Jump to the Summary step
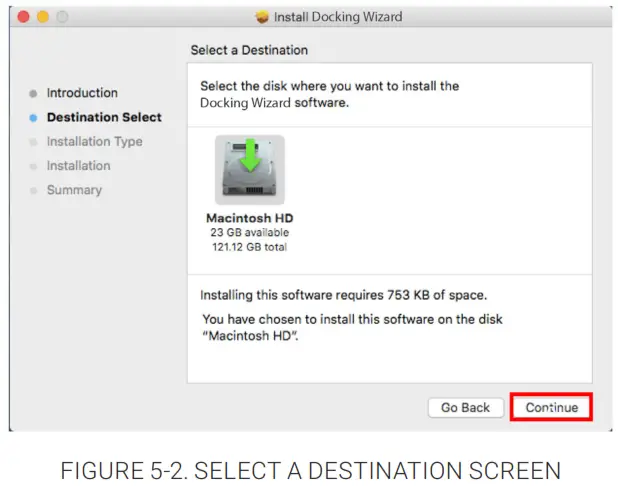The width and height of the screenshot is (618, 492). (x=74, y=190)
